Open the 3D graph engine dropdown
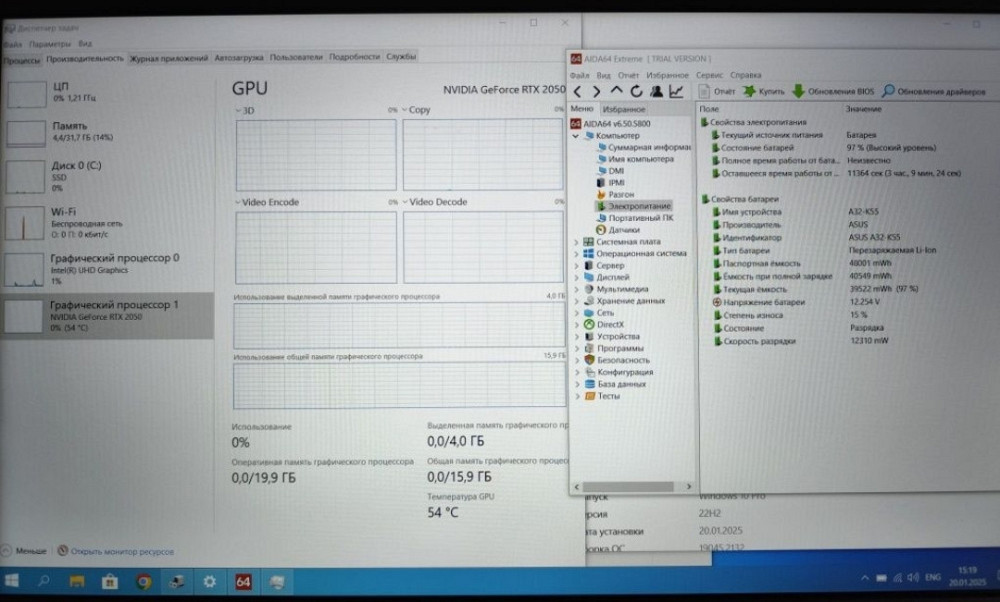The image size is (1000, 602). click(x=238, y=110)
